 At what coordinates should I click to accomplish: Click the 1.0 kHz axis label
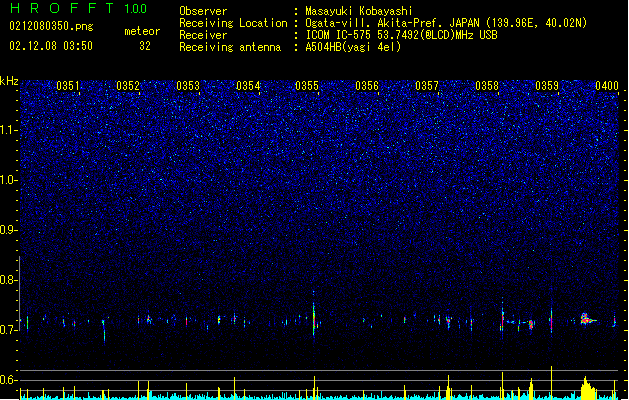(x=9, y=180)
